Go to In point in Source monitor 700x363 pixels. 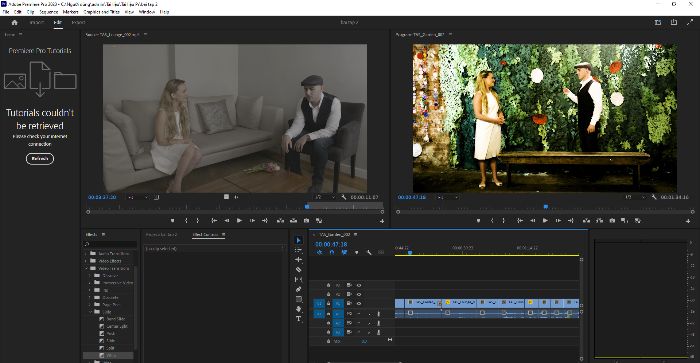tap(214, 221)
